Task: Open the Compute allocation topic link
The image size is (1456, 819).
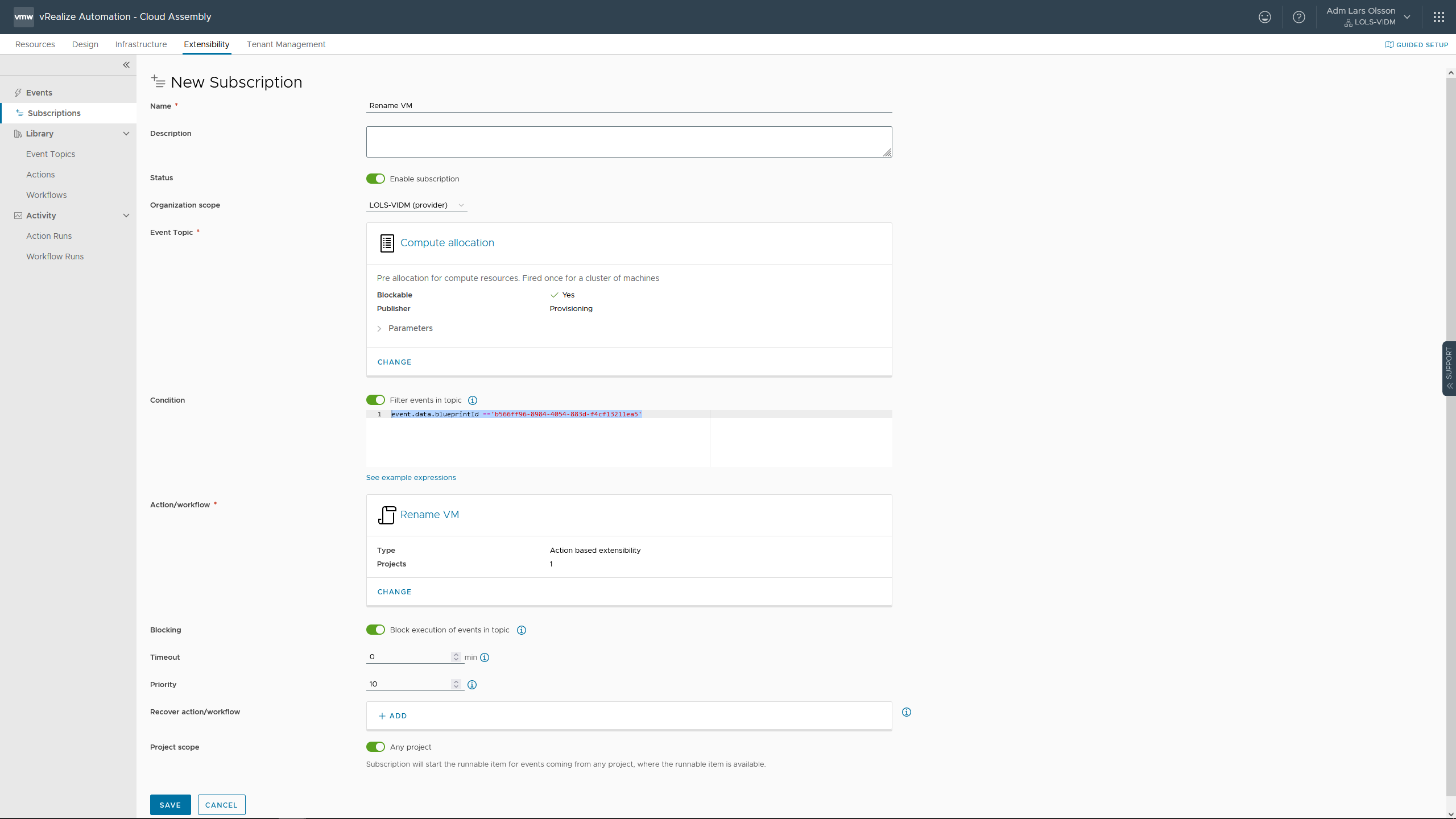Action: (x=447, y=243)
